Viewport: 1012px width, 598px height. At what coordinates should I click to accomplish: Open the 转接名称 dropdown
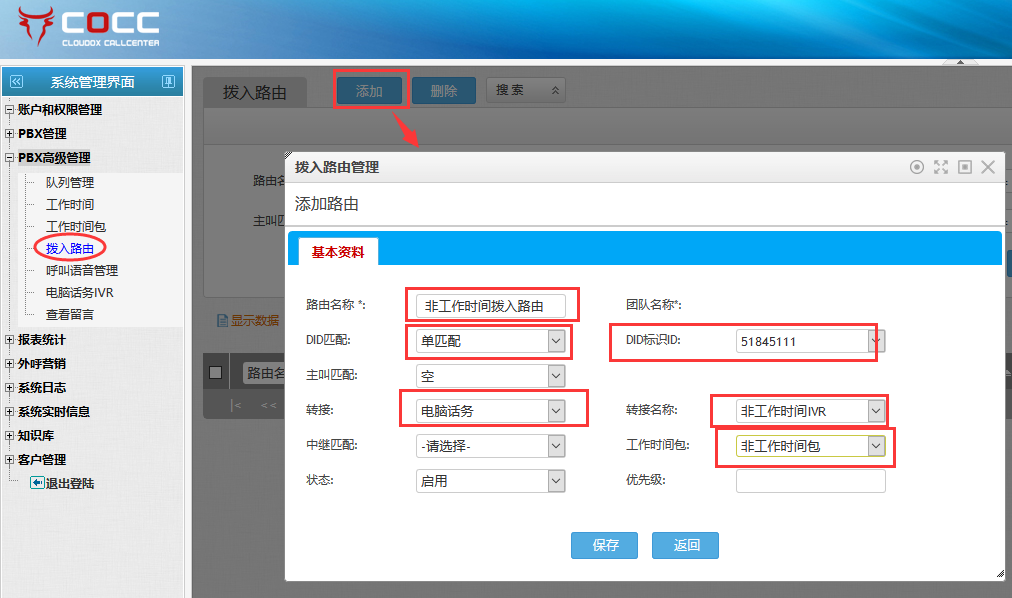pos(876,411)
